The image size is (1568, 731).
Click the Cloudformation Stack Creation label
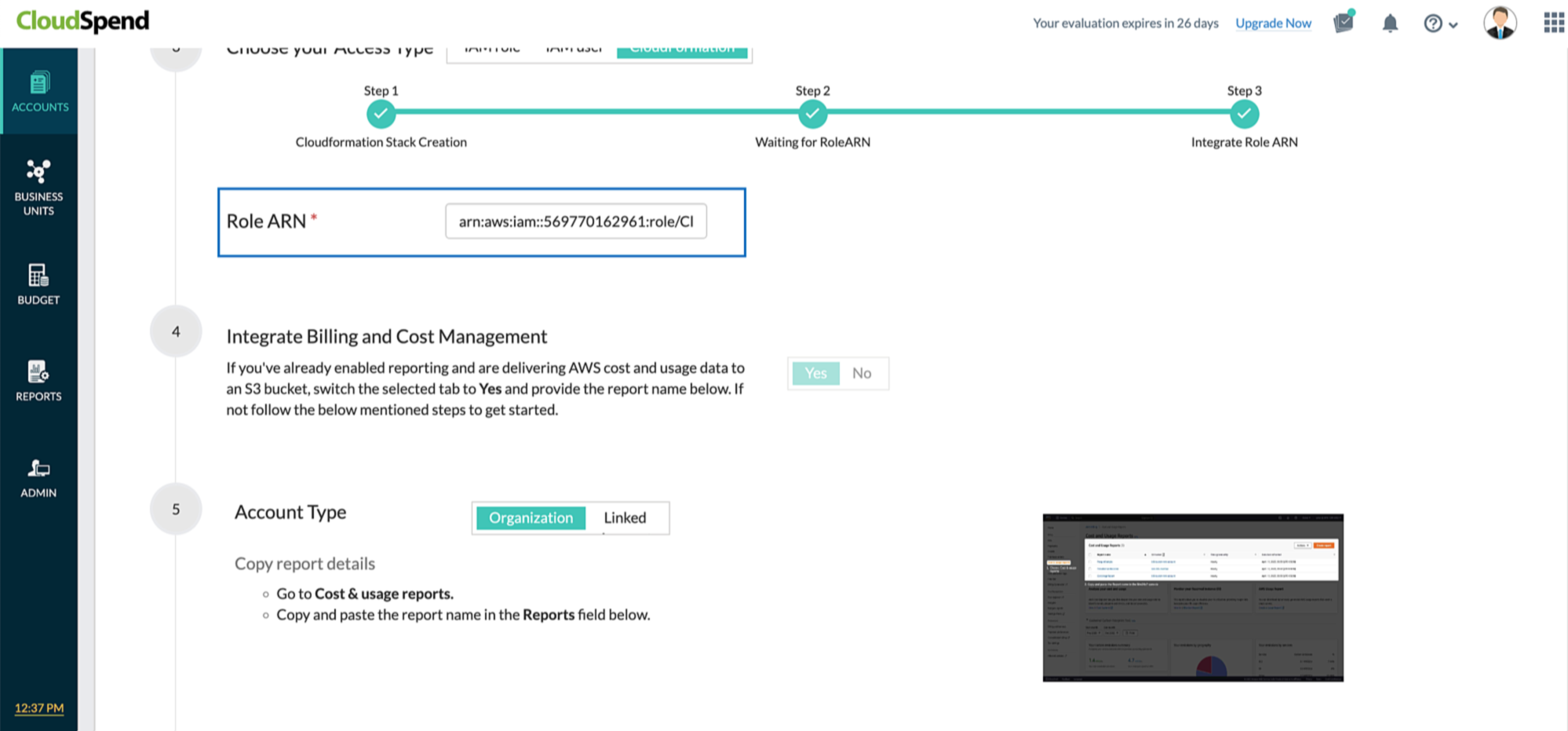click(381, 142)
